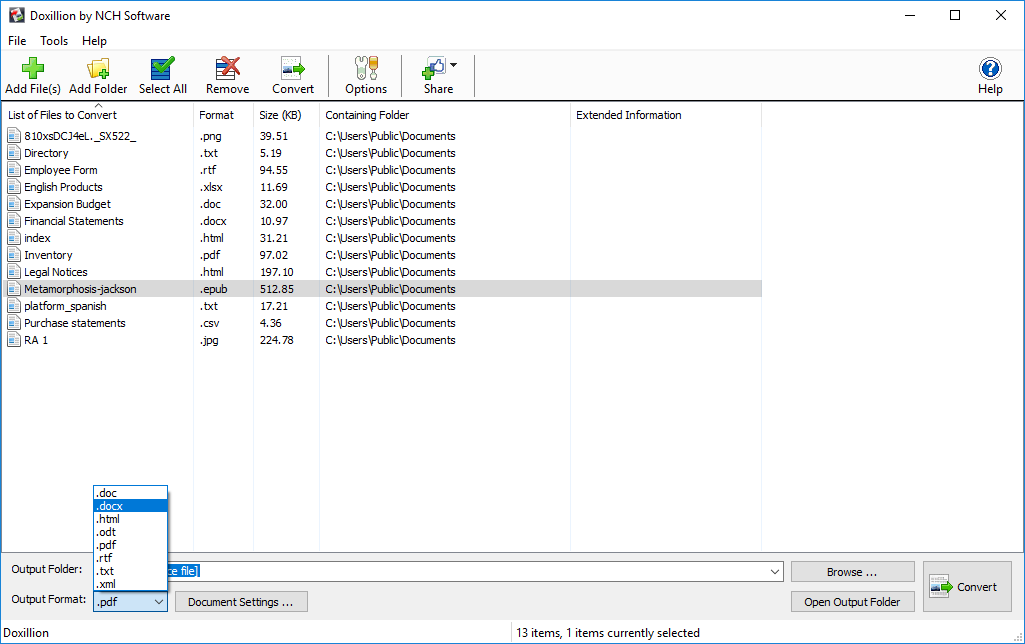Click the Remove toolbar icon
The image size is (1025, 644).
(x=227, y=68)
